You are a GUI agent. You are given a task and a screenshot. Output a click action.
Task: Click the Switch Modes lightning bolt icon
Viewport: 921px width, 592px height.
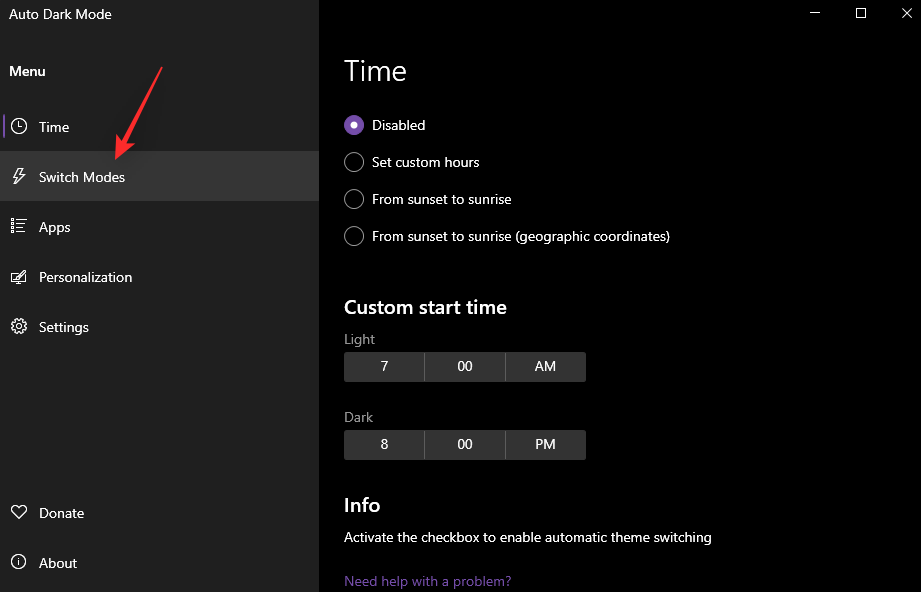[18, 176]
